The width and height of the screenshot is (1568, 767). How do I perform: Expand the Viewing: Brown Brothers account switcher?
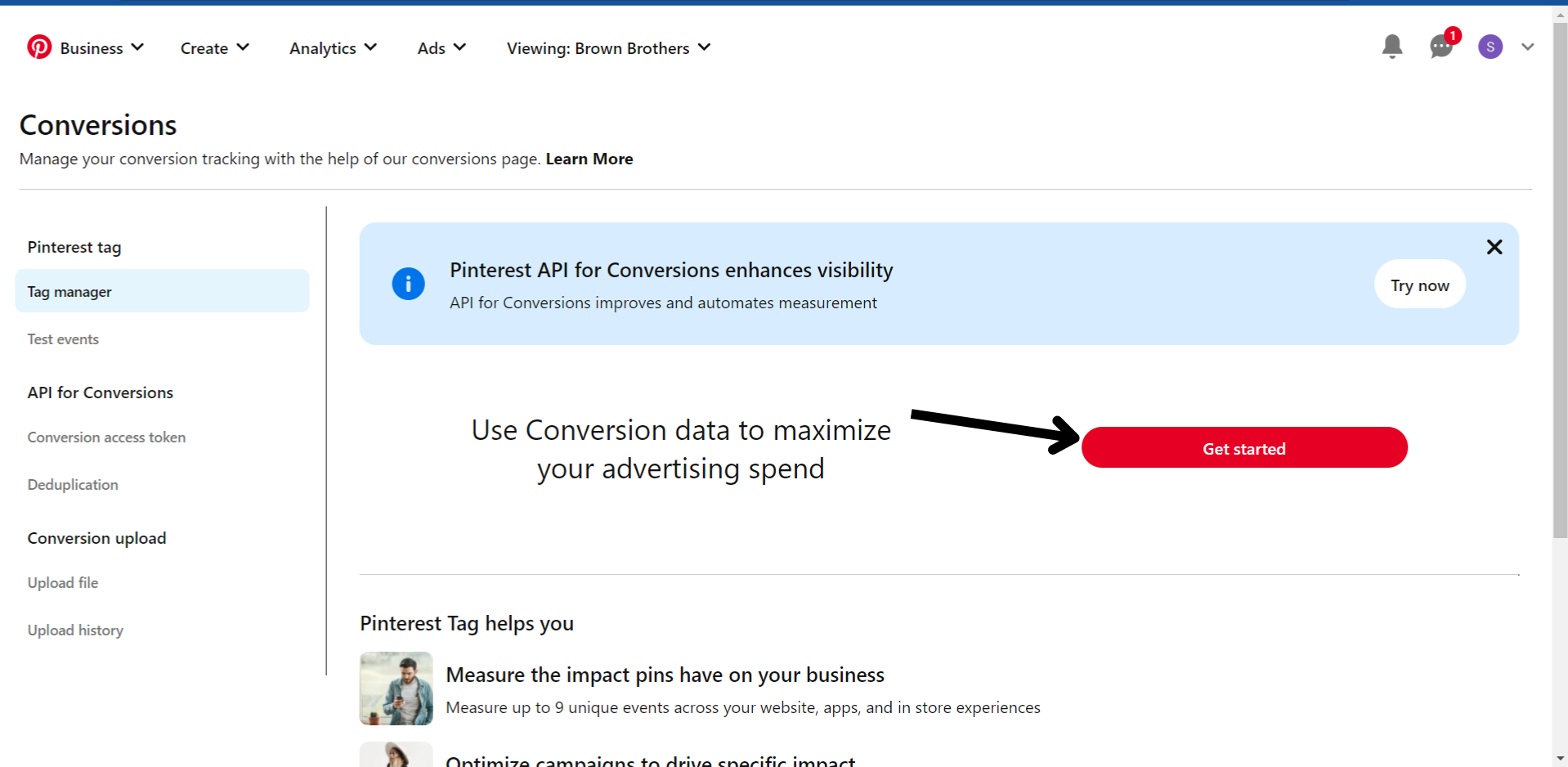pos(609,48)
